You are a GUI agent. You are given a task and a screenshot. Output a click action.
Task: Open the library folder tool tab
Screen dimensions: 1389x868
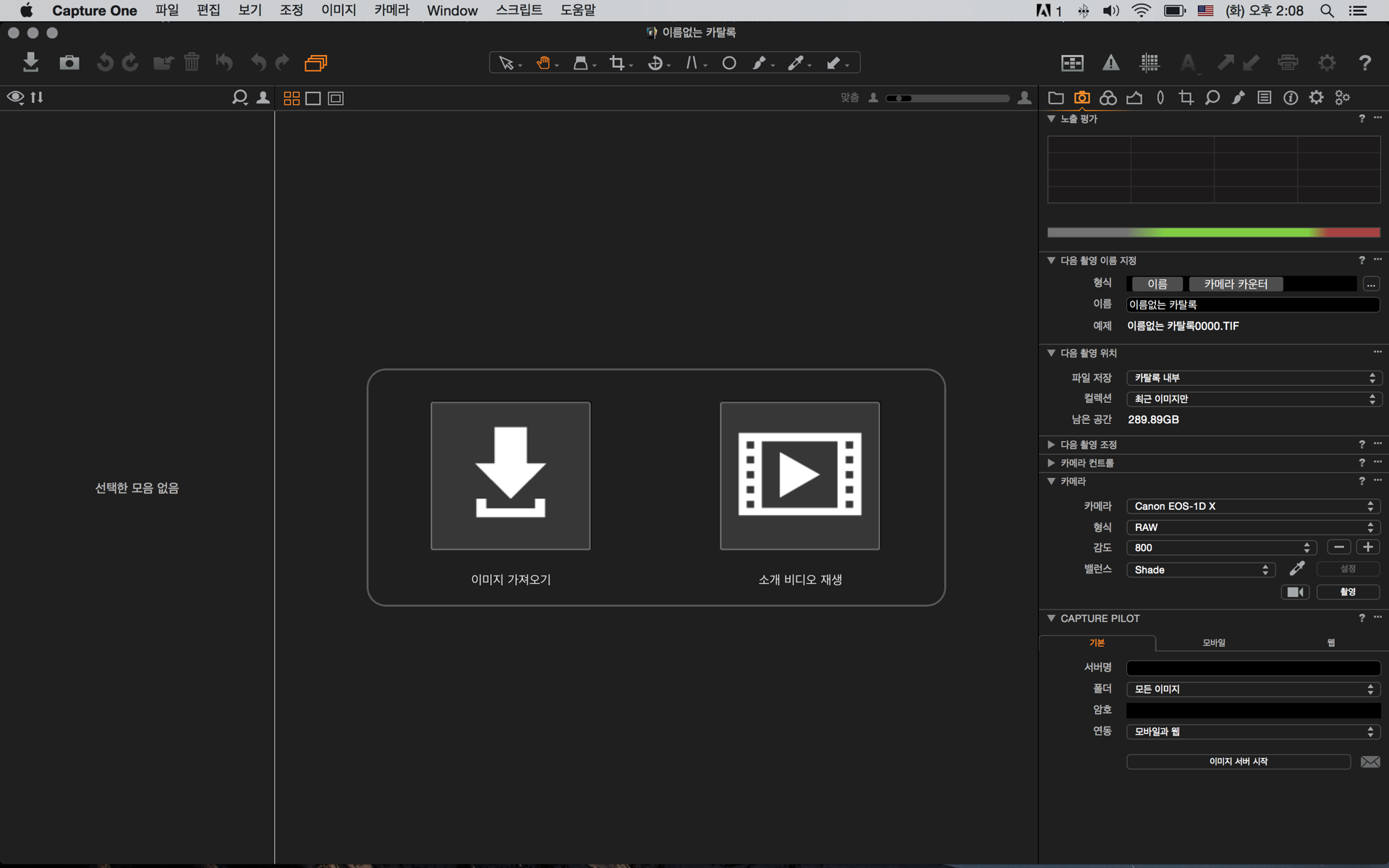tap(1055, 98)
